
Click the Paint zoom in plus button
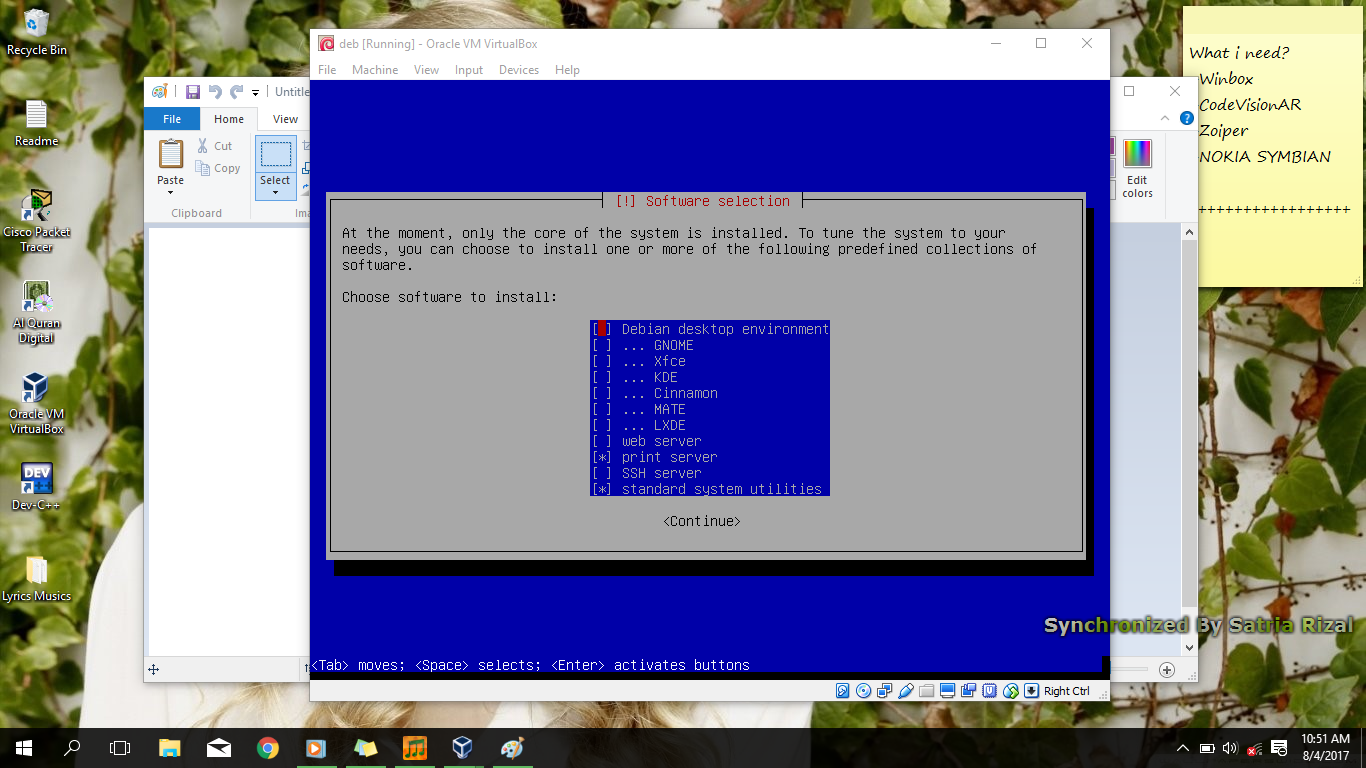pyautogui.click(x=1167, y=670)
